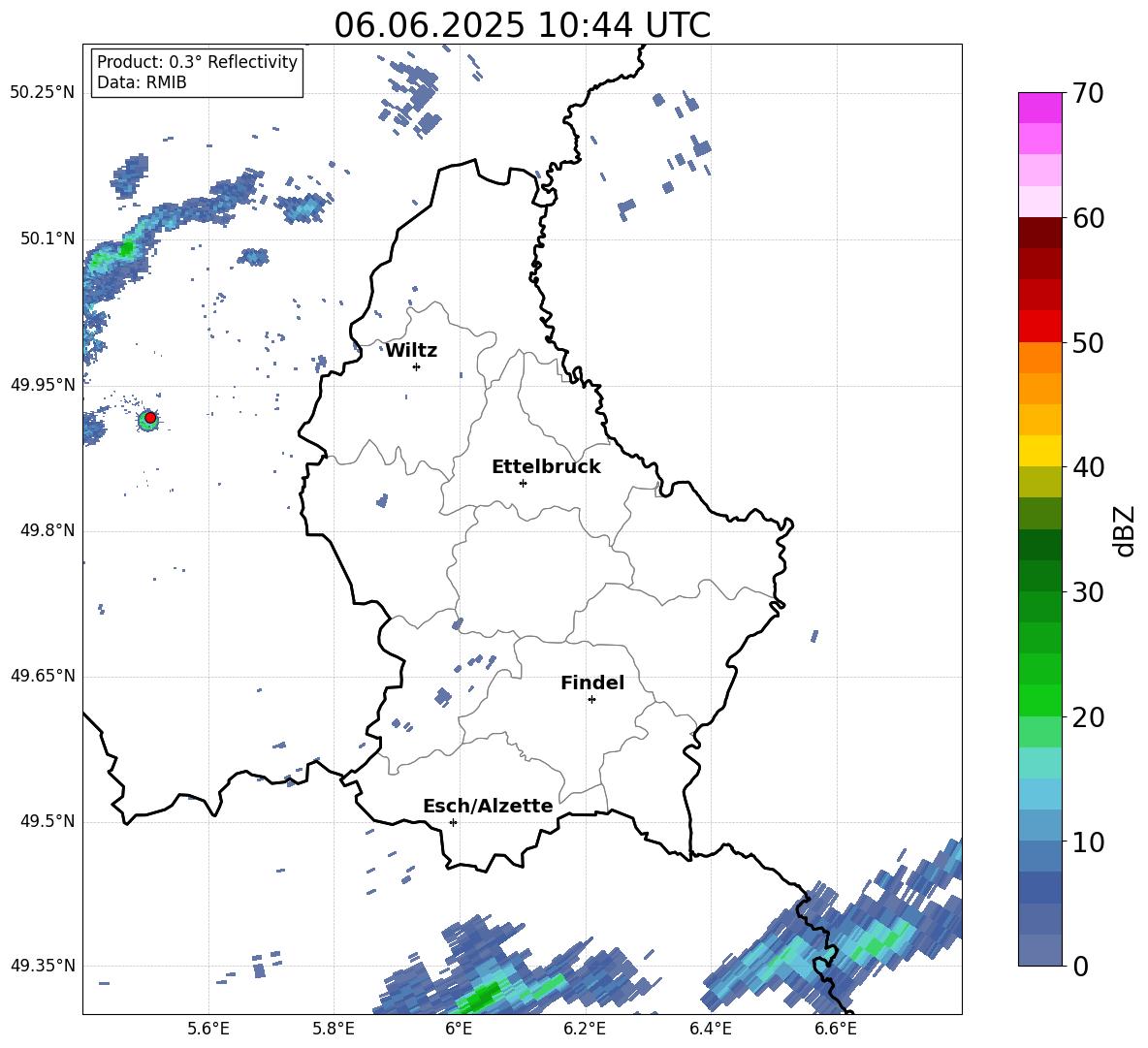Click the Wiltz cross marker
The image size is (1148, 1048).
click(416, 366)
